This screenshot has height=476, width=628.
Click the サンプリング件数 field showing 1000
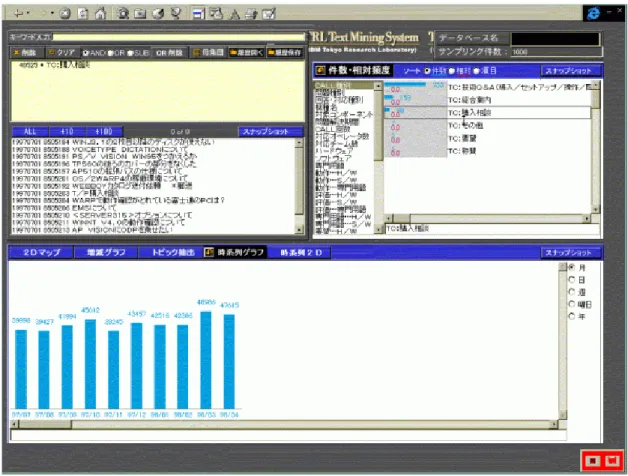pos(556,52)
